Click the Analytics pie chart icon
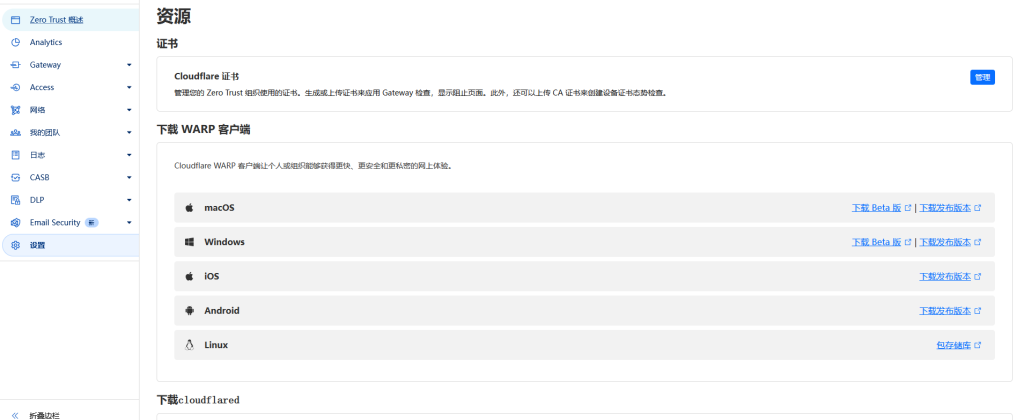Viewport: 1024px width, 420px height. [x=16, y=42]
